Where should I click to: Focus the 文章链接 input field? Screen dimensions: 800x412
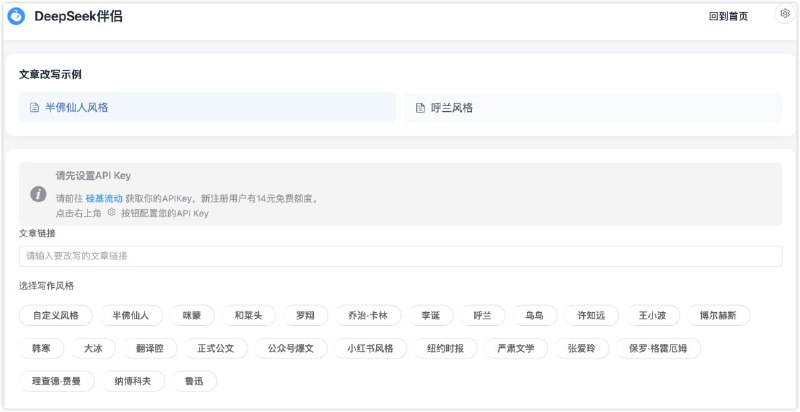pyautogui.click(x=401, y=256)
